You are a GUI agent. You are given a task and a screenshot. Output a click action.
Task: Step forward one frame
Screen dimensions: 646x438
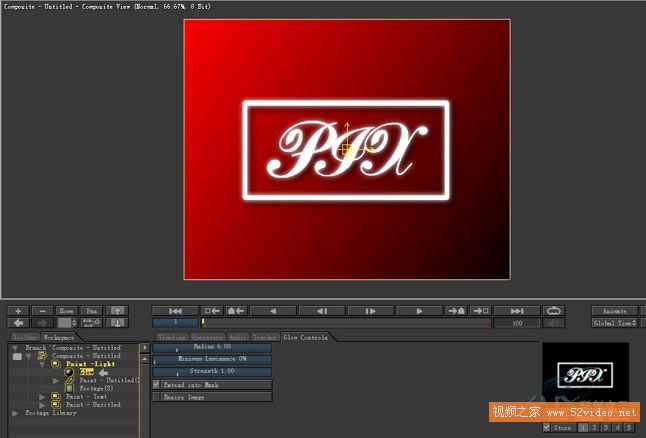(x=370, y=311)
